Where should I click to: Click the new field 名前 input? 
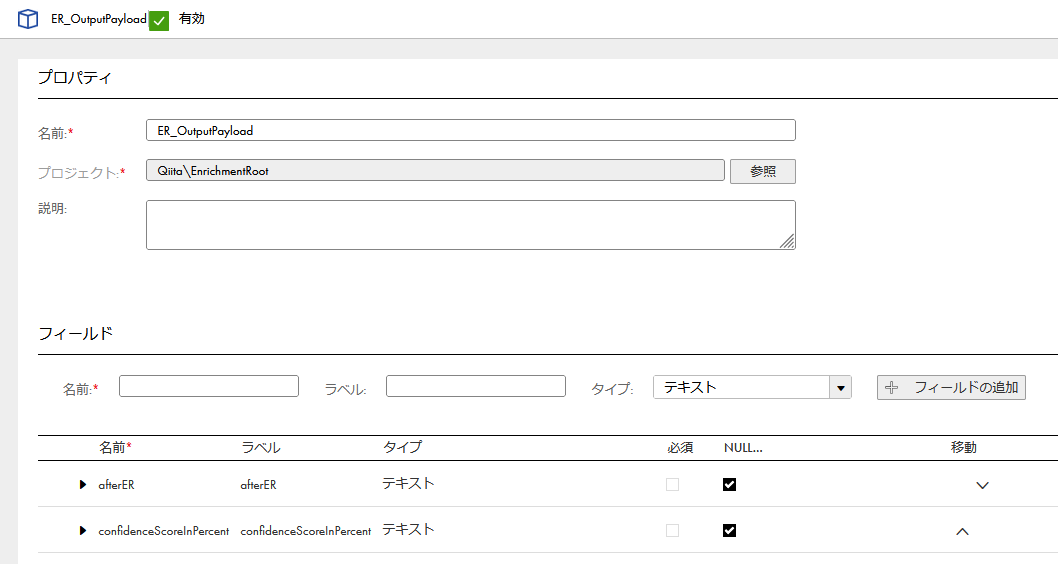click(x=208, y=386)
